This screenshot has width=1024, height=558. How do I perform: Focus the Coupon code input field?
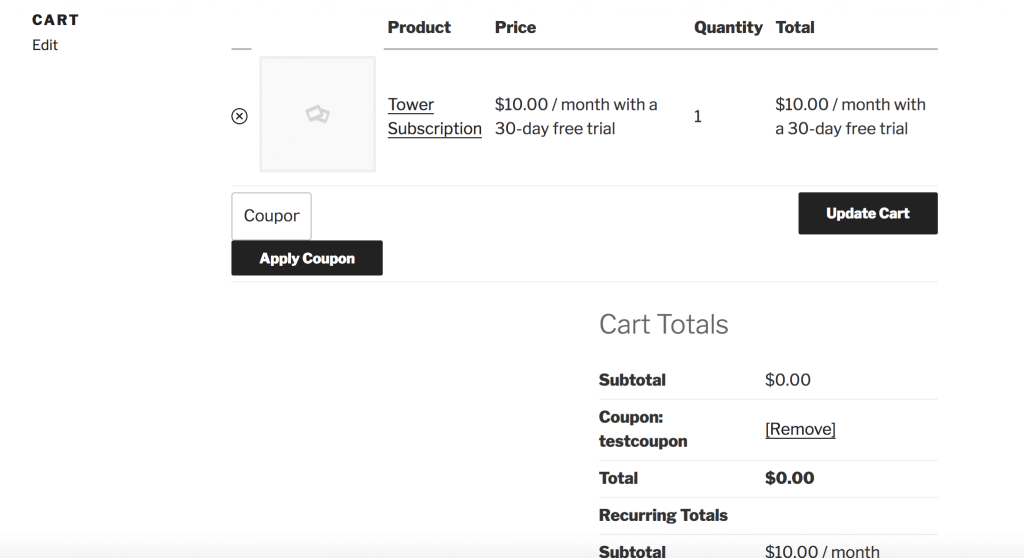[271, 216]
